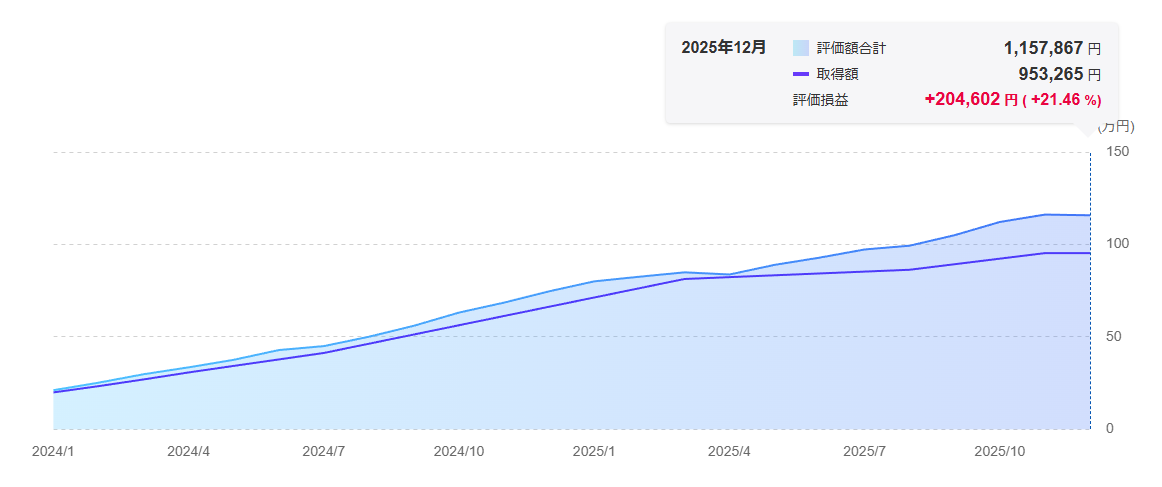Viewport: 1162px width, 487px height.
Task: Select the 2024/10 x-axis label
Action: pos(459,452)
